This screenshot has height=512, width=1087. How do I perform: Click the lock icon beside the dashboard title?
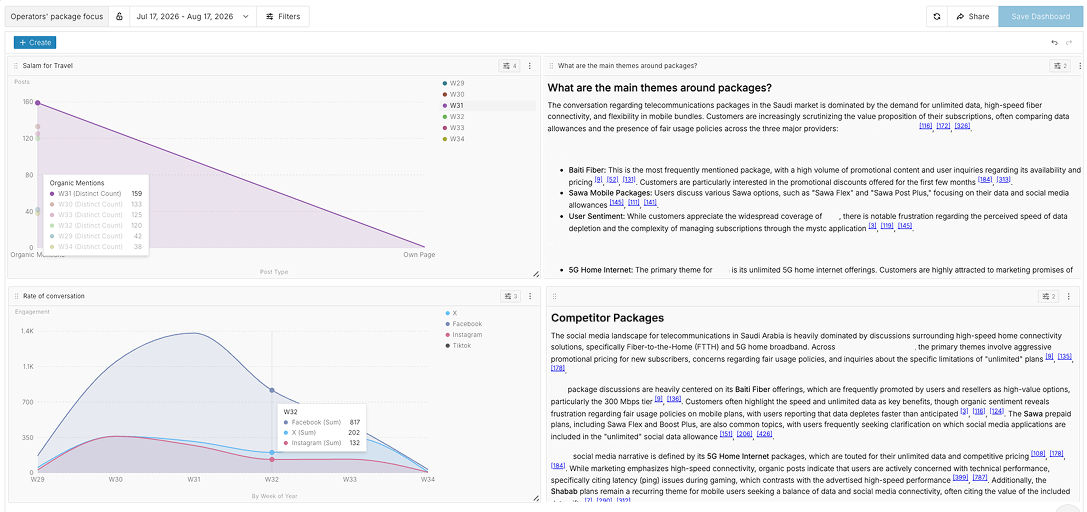119,16
